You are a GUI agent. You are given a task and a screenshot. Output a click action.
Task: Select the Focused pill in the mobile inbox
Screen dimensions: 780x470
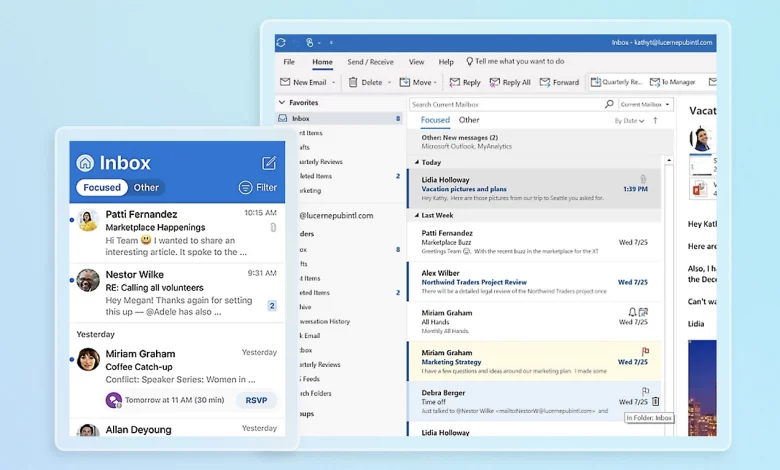pyautogui.click(x=102, y=187)
